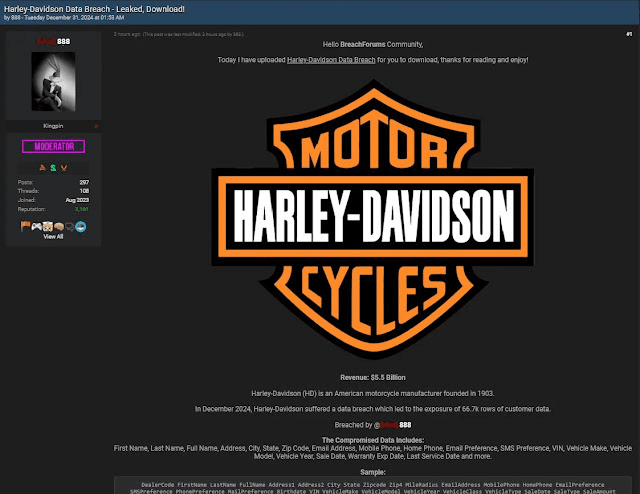This screenshot has width=640, height=494.
Task: Click the 888 author name under the title
Action: click(x=16, y=18)
